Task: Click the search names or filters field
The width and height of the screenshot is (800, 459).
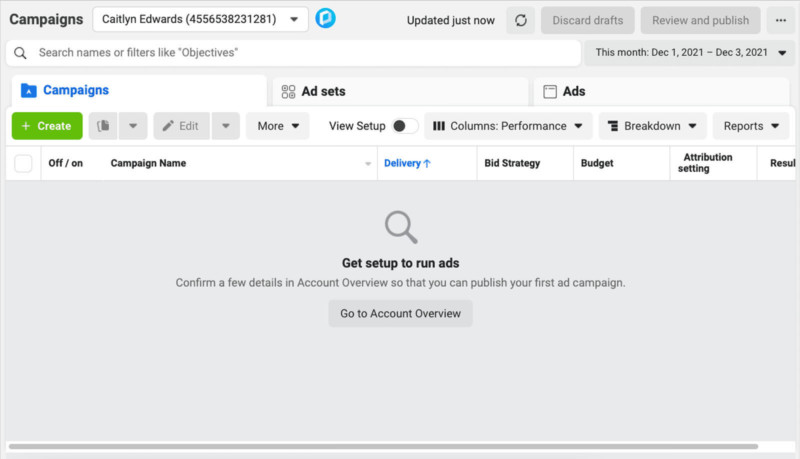Action: 300,52
